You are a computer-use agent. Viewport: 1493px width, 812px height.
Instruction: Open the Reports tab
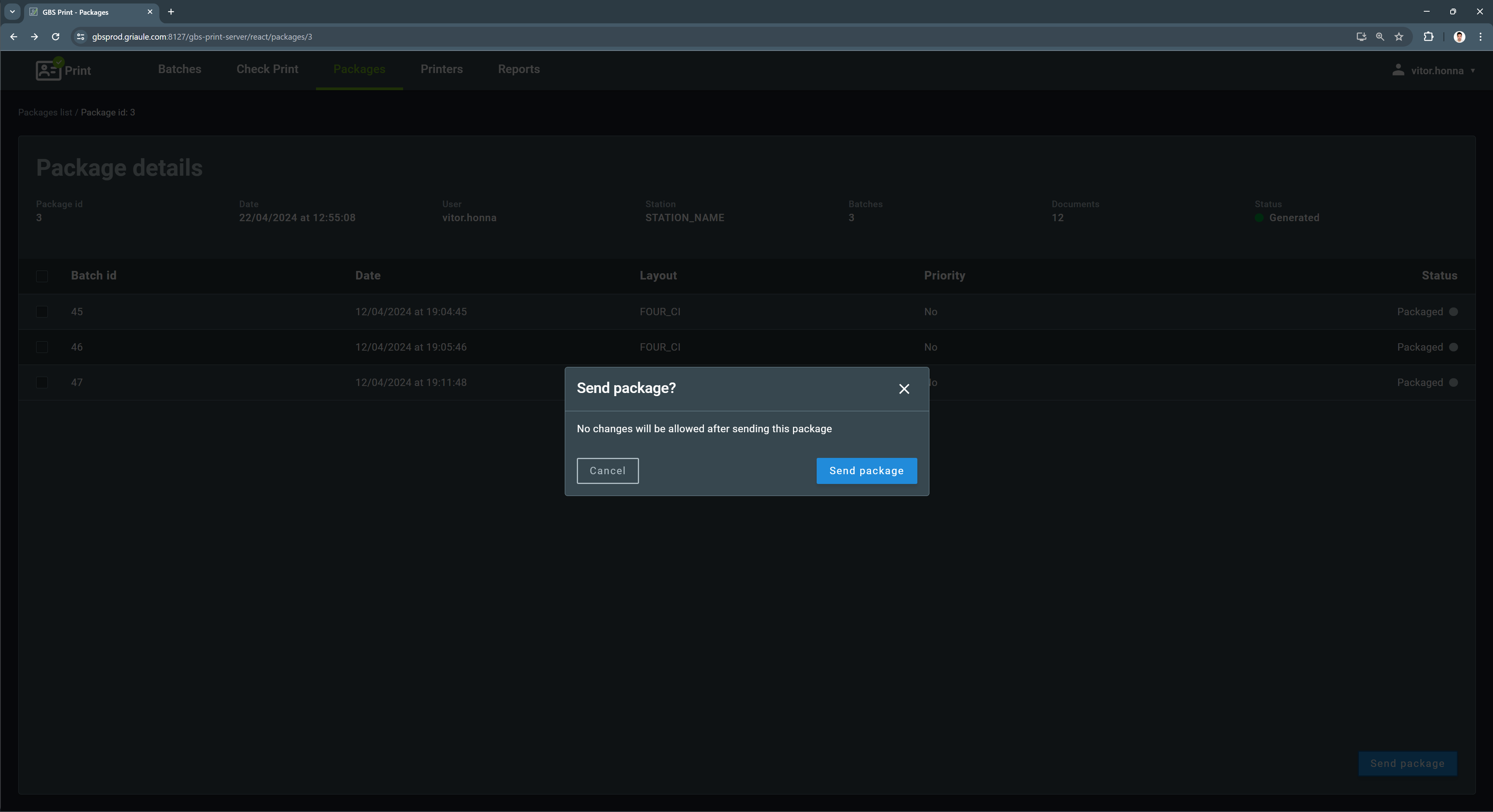pyautogui.click(x=519, y=69)
